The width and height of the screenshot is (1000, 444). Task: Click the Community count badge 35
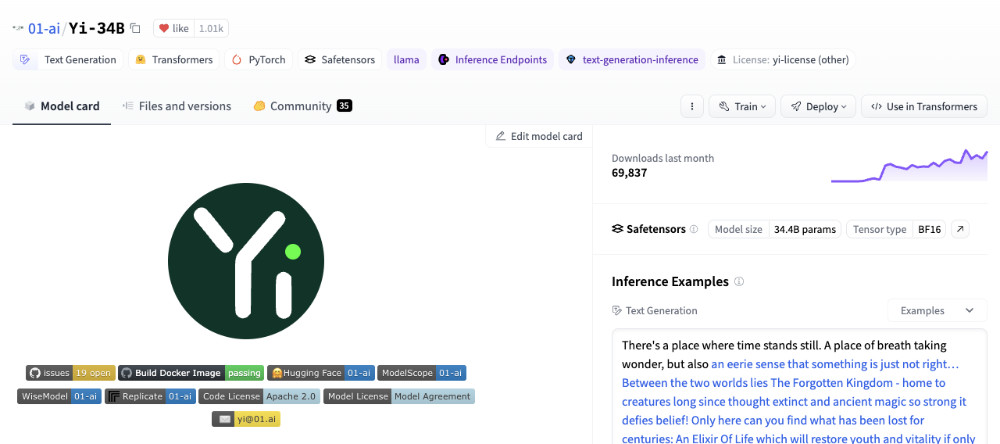(x=344, y=106)
